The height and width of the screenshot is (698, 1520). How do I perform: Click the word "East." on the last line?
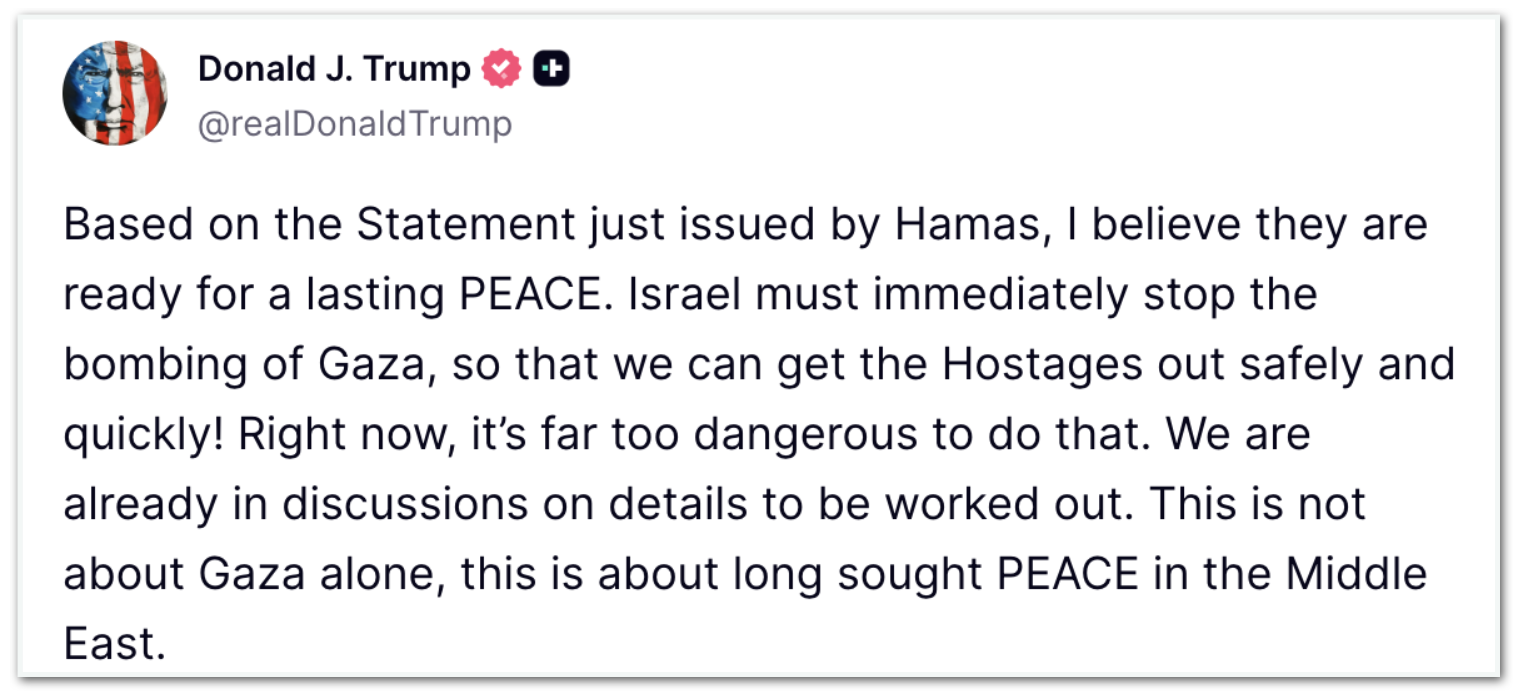coord(114,644)
